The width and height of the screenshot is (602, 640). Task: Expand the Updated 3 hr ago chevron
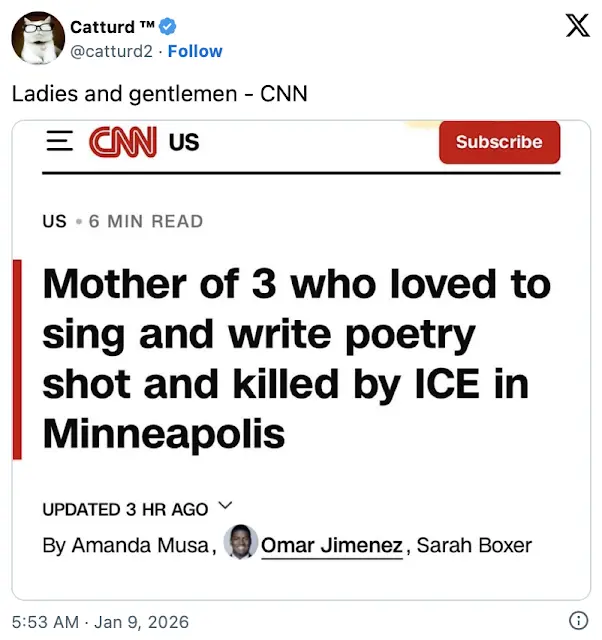click(224, 506)
